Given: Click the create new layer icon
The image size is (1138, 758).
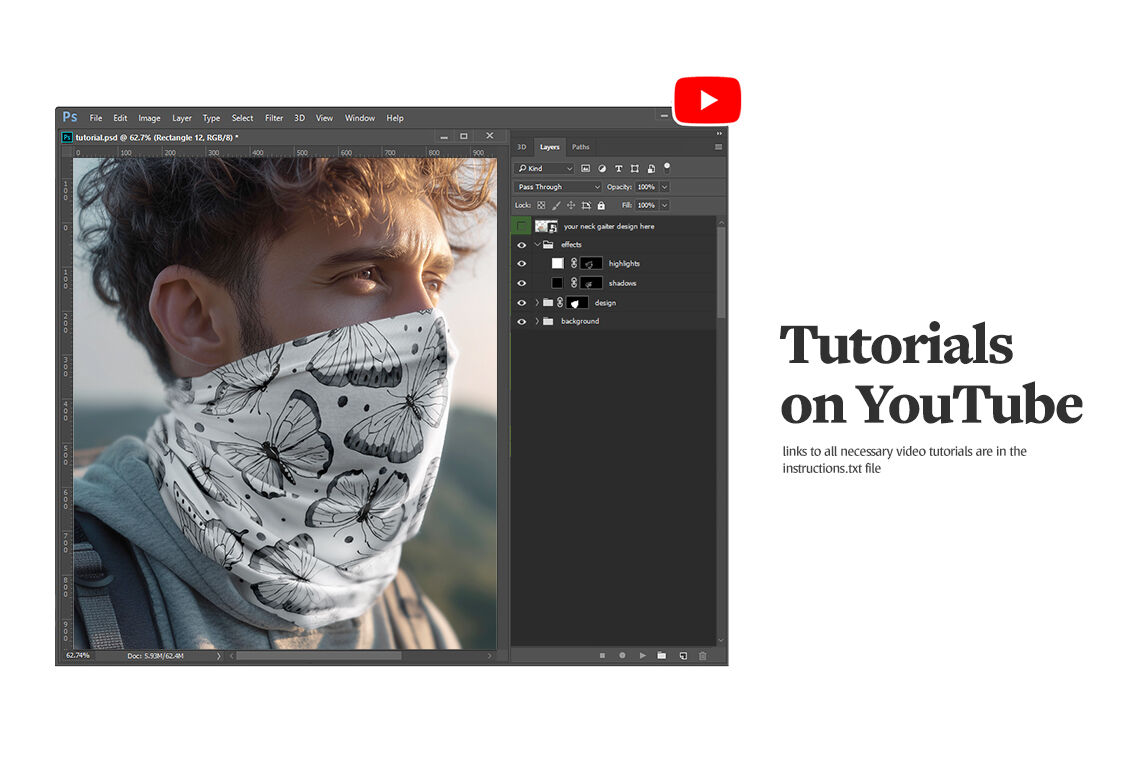Looking at the screenshot, I should coord(683,655).
